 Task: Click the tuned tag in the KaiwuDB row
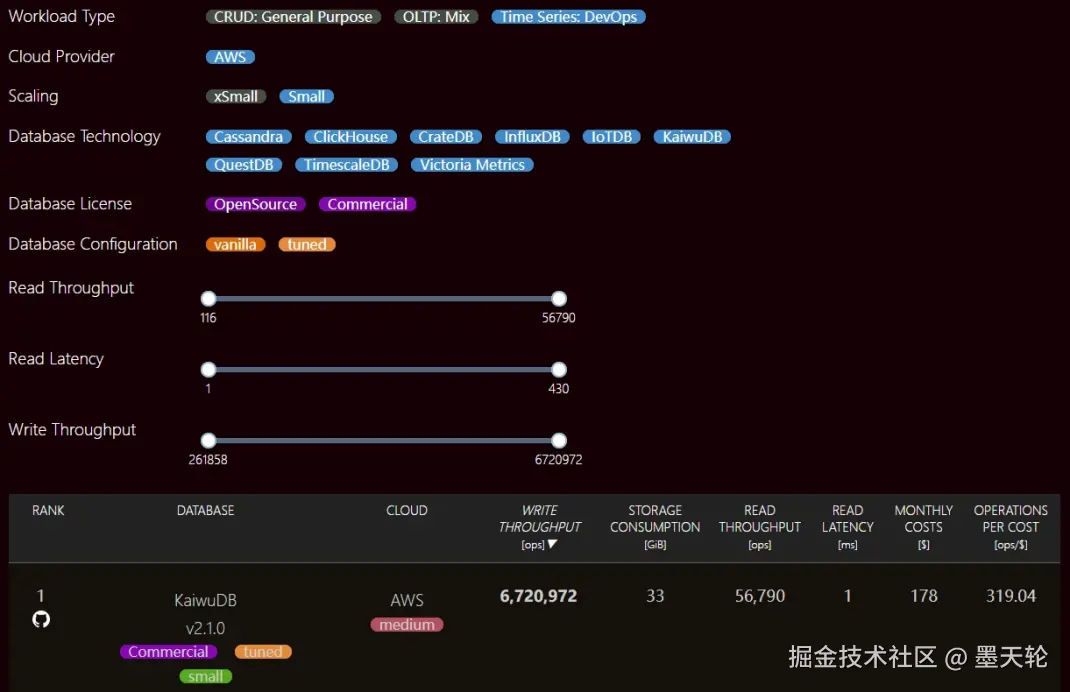[x=263, y=652]
